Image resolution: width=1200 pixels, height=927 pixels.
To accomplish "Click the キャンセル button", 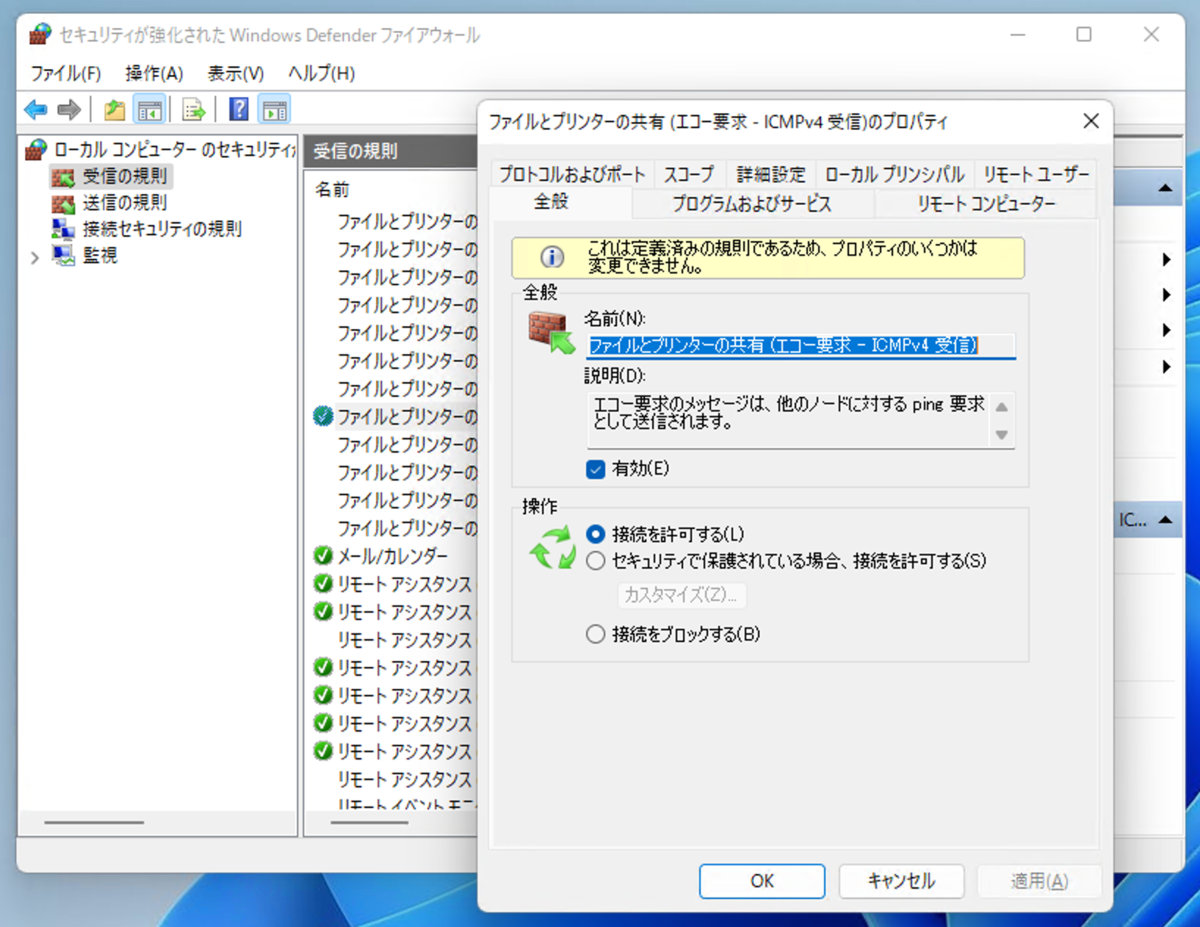I will 901,881.
